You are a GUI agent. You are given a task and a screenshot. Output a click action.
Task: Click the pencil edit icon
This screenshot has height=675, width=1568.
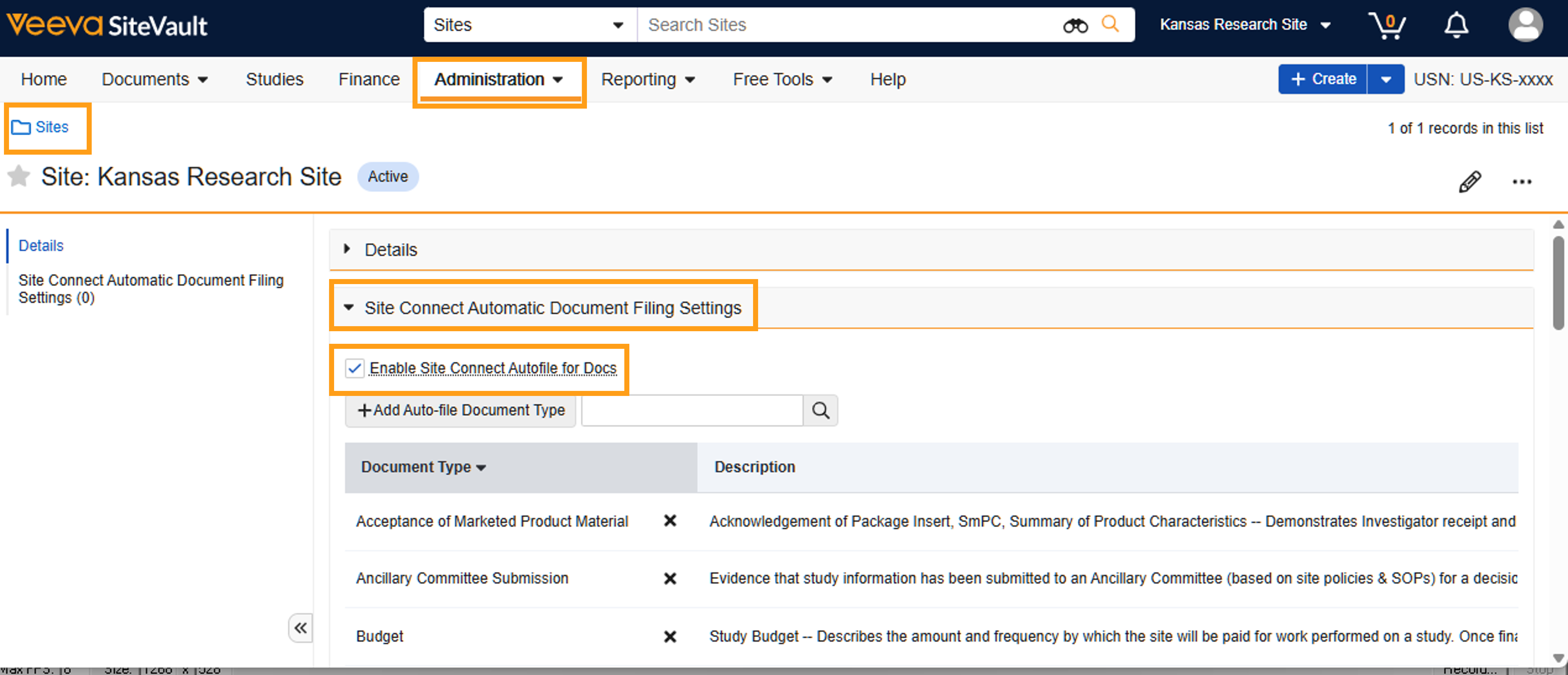tap(1469, 181)
